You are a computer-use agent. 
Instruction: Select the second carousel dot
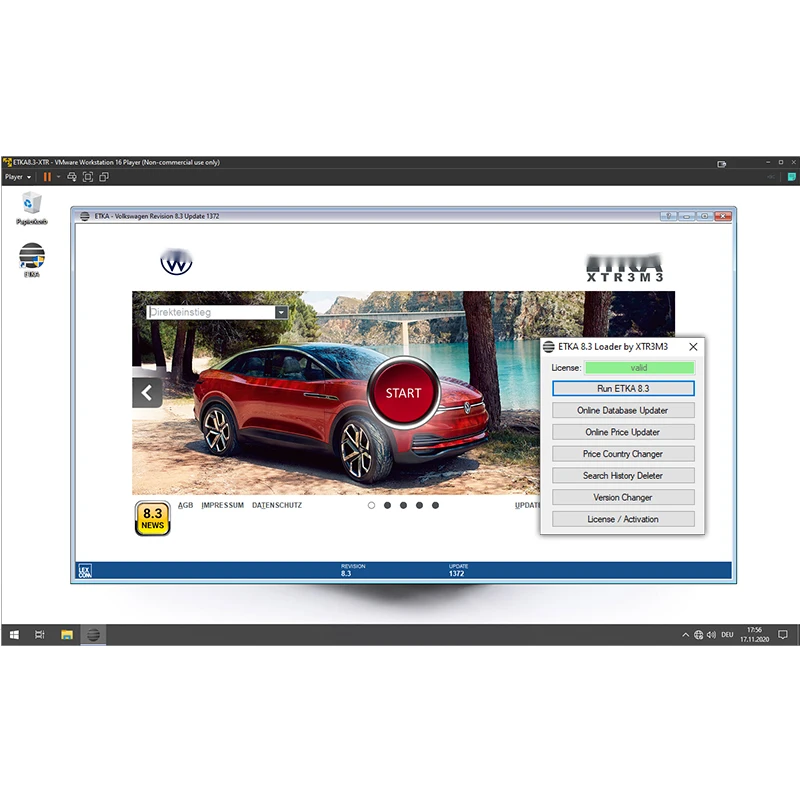(x=387, y=505)
